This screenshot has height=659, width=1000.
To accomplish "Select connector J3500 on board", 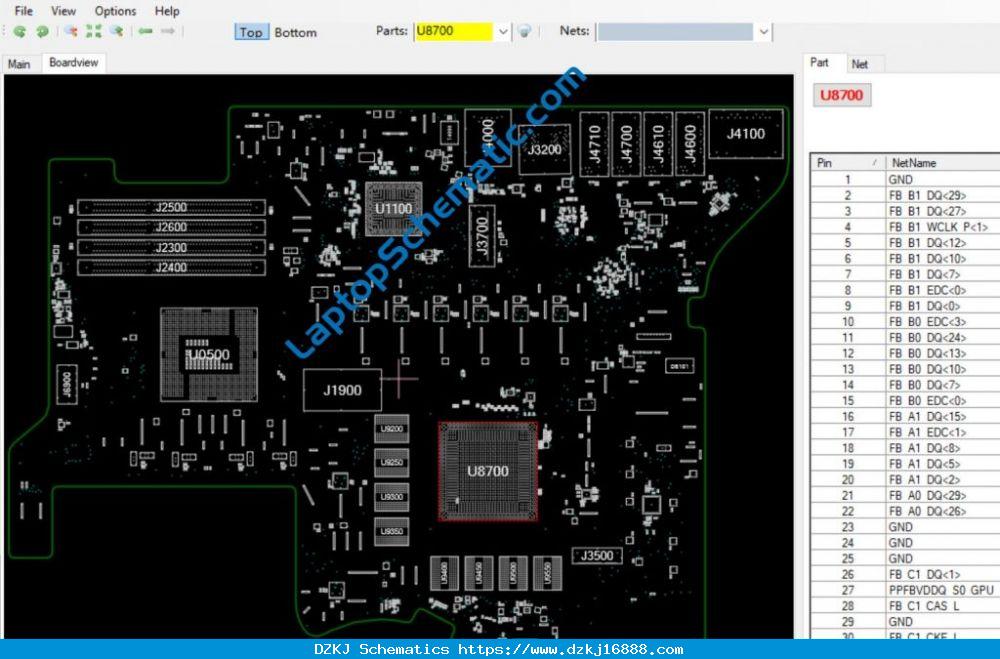I will coord(597,556).
